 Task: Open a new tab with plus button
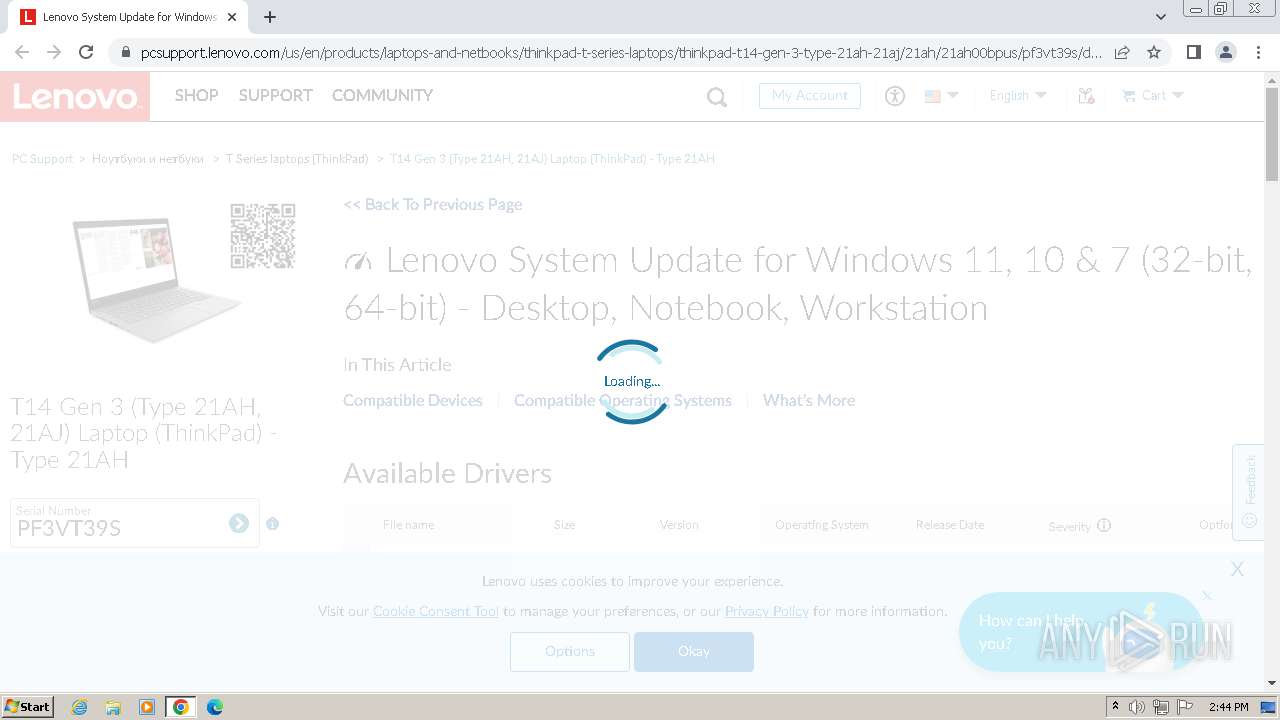pos(270,17)
